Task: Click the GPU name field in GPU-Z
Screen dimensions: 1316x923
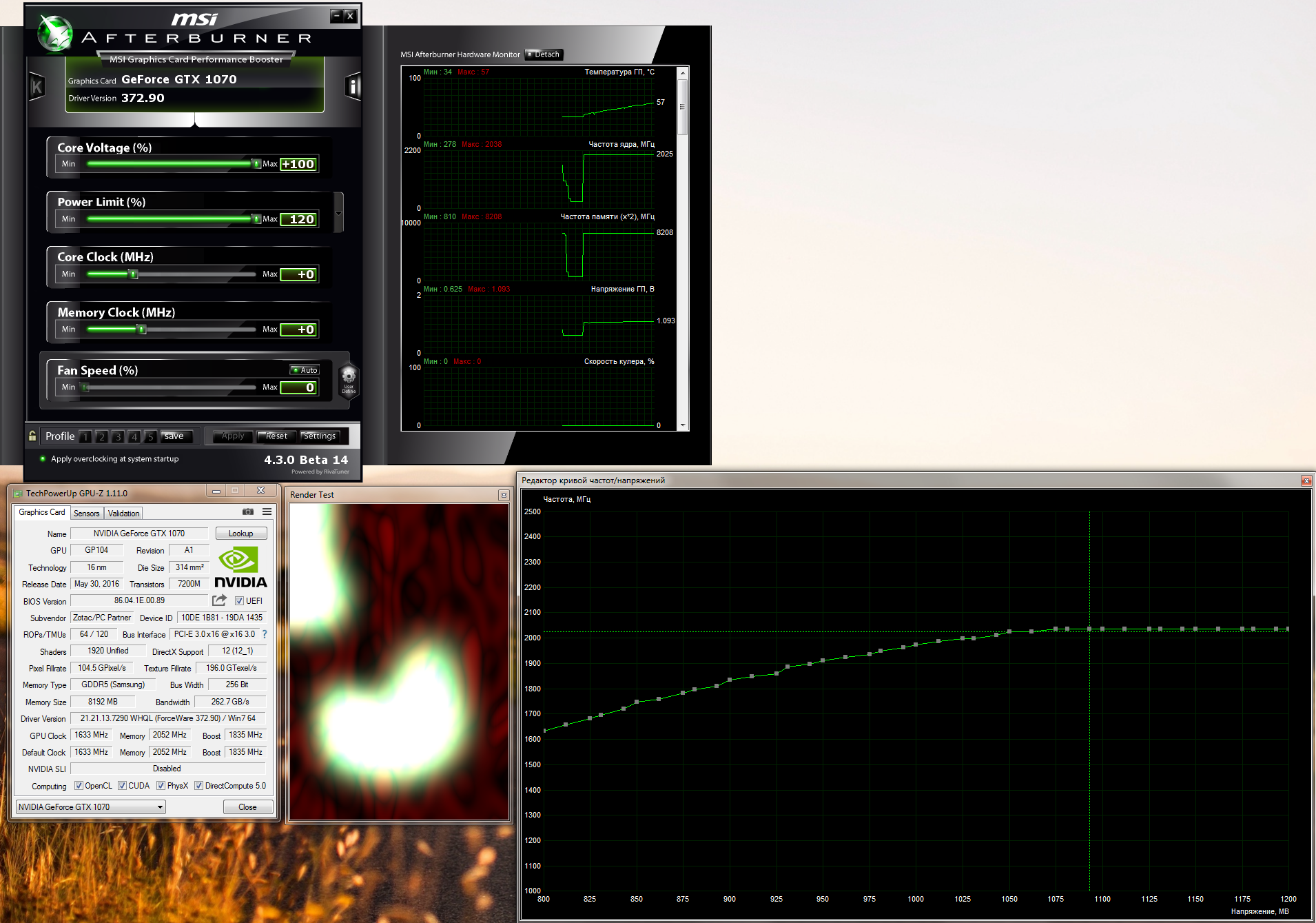Action: click(139, 534)
